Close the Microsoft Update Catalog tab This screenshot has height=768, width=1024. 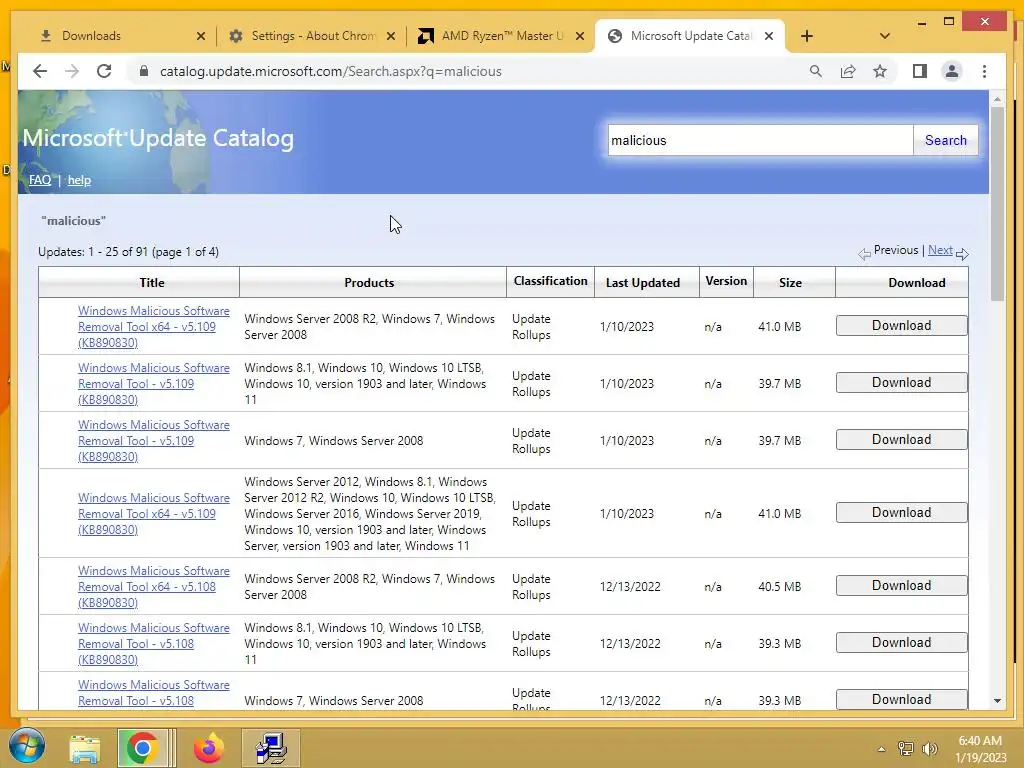point(769,36)
